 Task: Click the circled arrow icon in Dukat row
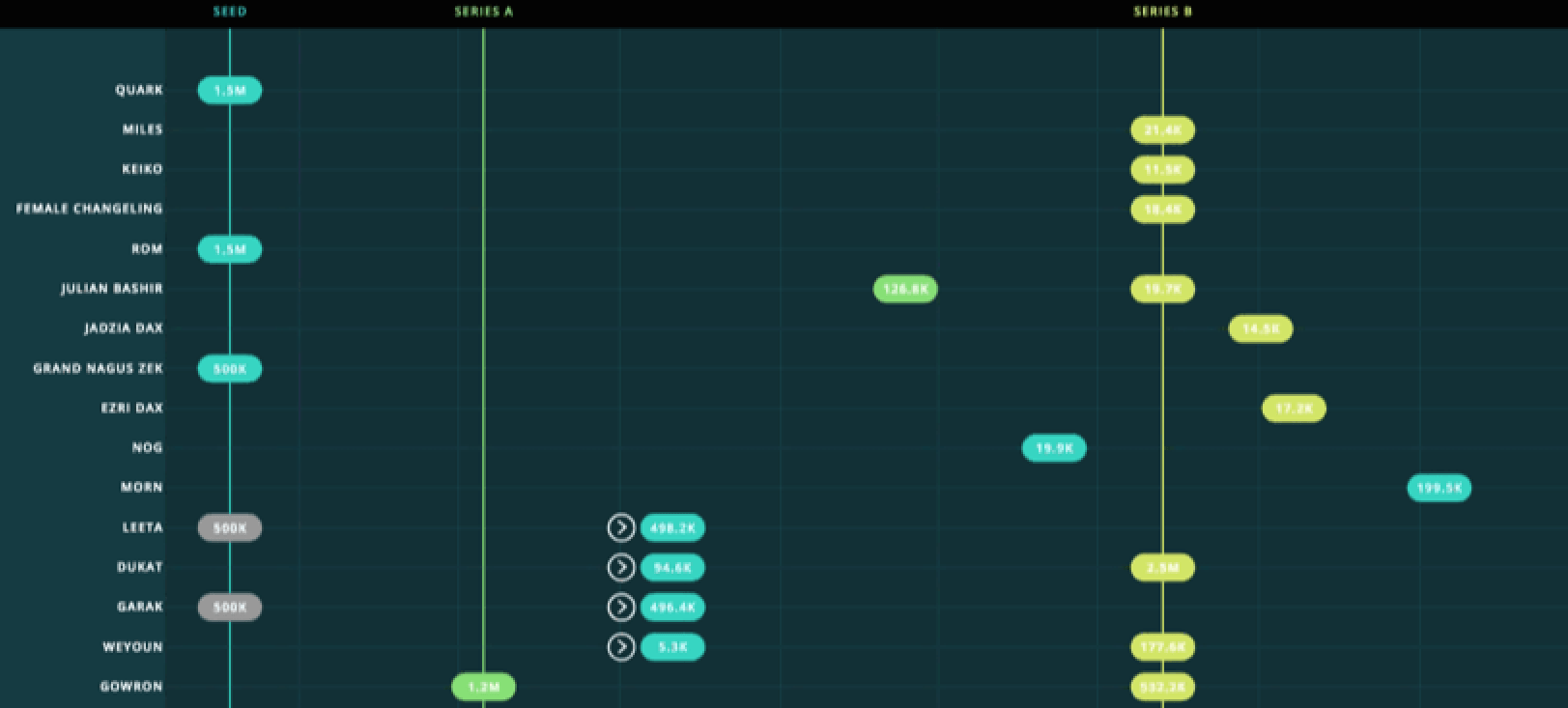(x=621, y=567)
